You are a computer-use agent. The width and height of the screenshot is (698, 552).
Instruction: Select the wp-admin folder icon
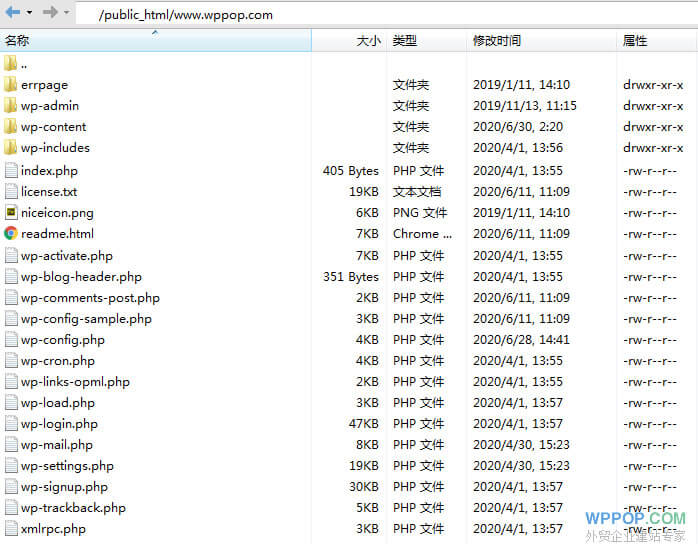pyautogui.click(x=11, y=106)
